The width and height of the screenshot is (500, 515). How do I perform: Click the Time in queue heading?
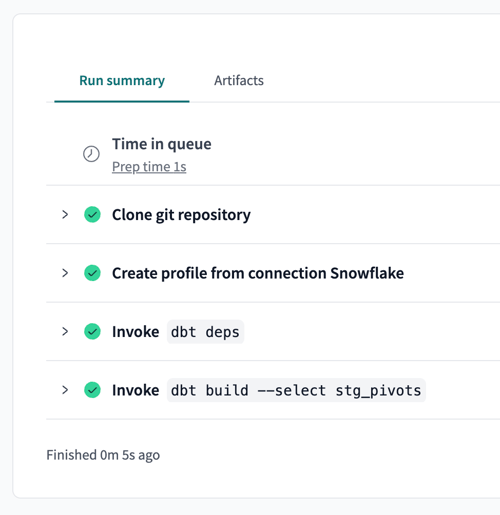point(162,144)
